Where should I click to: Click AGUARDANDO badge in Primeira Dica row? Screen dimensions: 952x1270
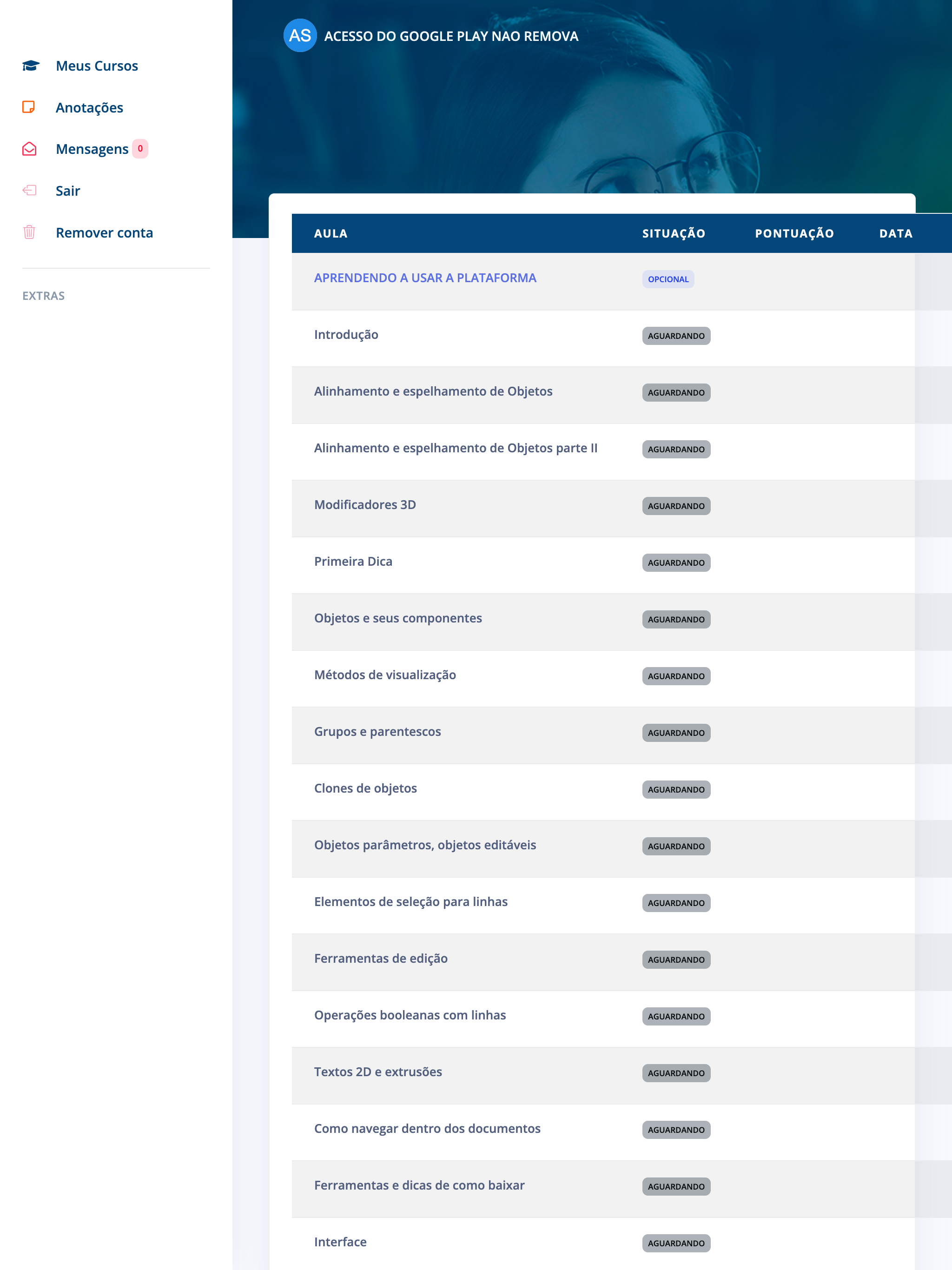coord(676,562)
